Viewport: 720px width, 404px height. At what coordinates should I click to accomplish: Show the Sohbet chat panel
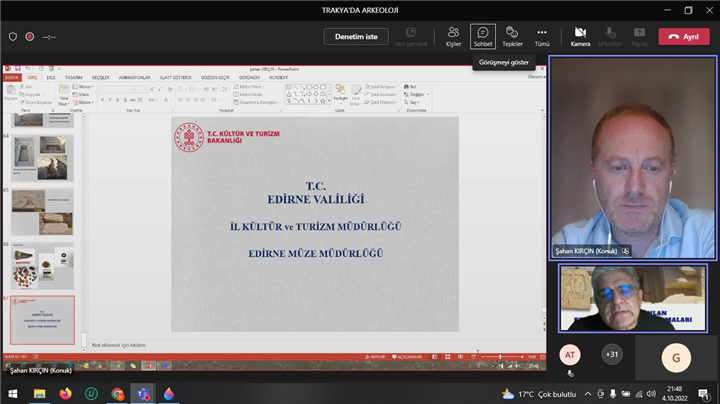point(483,36)
